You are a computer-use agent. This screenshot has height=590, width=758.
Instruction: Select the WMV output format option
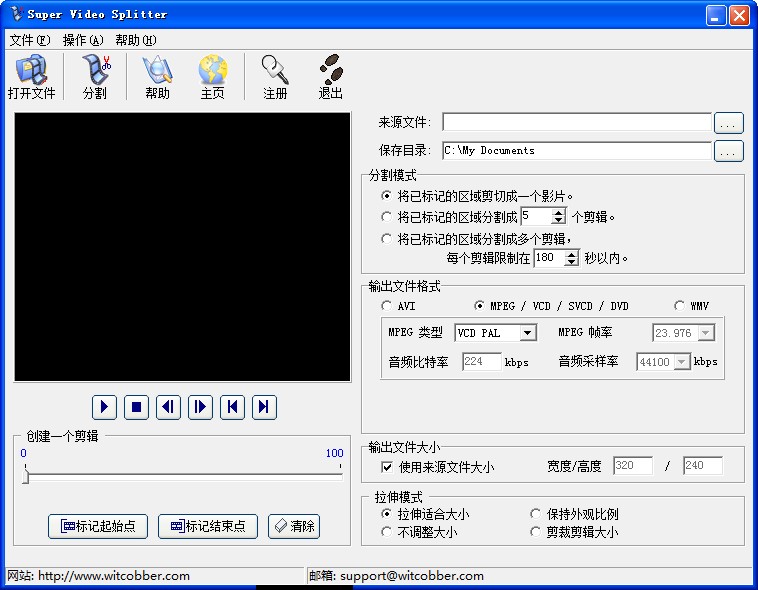pos(680,306)
